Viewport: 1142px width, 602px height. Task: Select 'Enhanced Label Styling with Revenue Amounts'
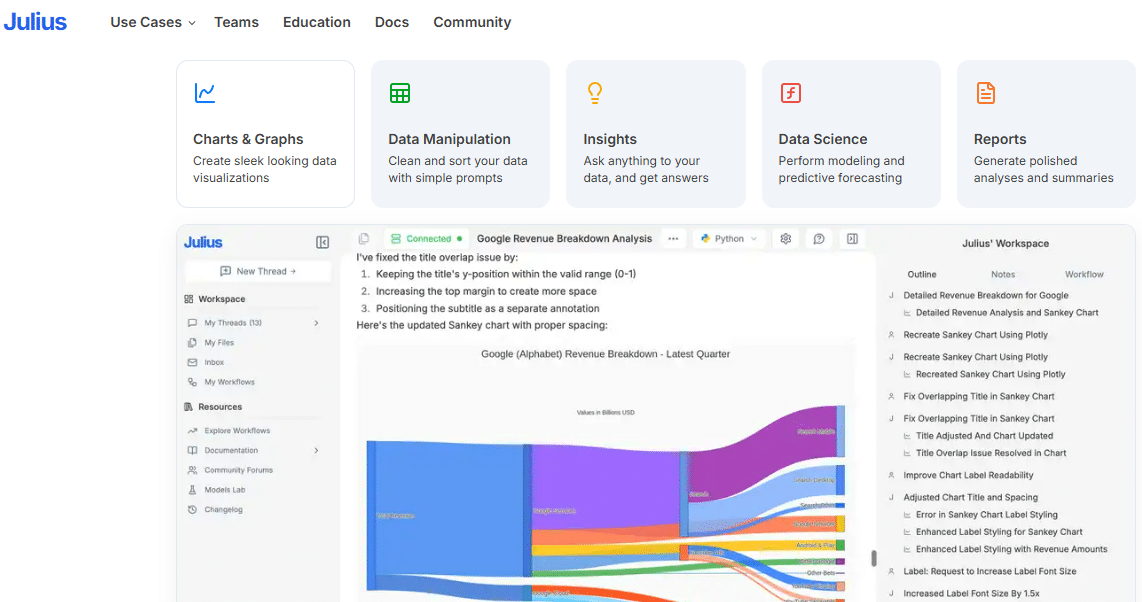pos(1012,550)
